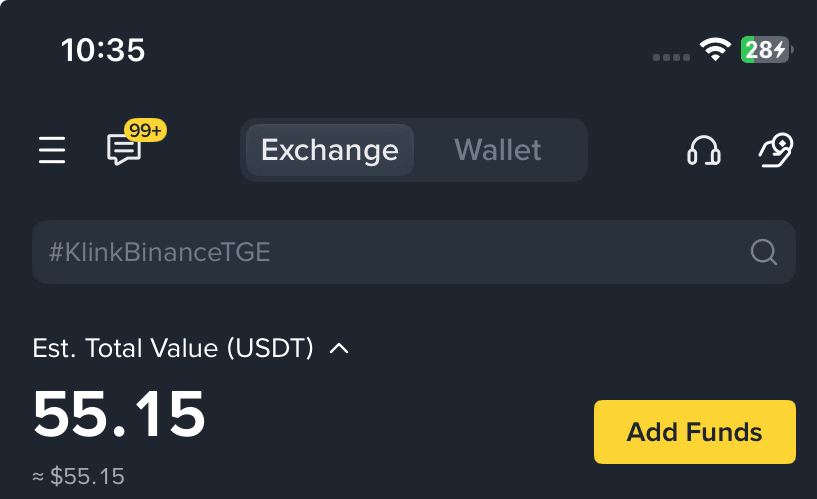Tap the 55.15 total balance figure
Screen dimensions: 817x499
(x=119, y=414)
